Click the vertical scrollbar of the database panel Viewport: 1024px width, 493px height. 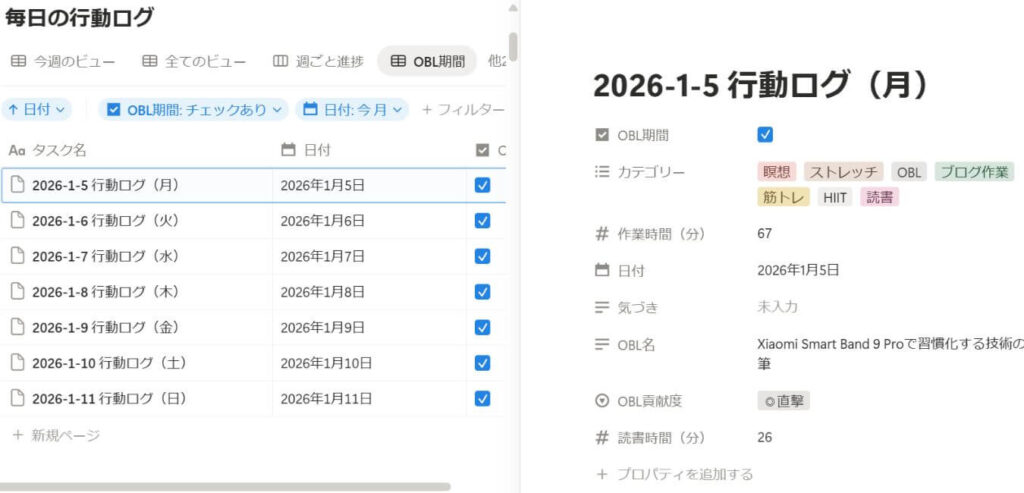tap(513, 47)
